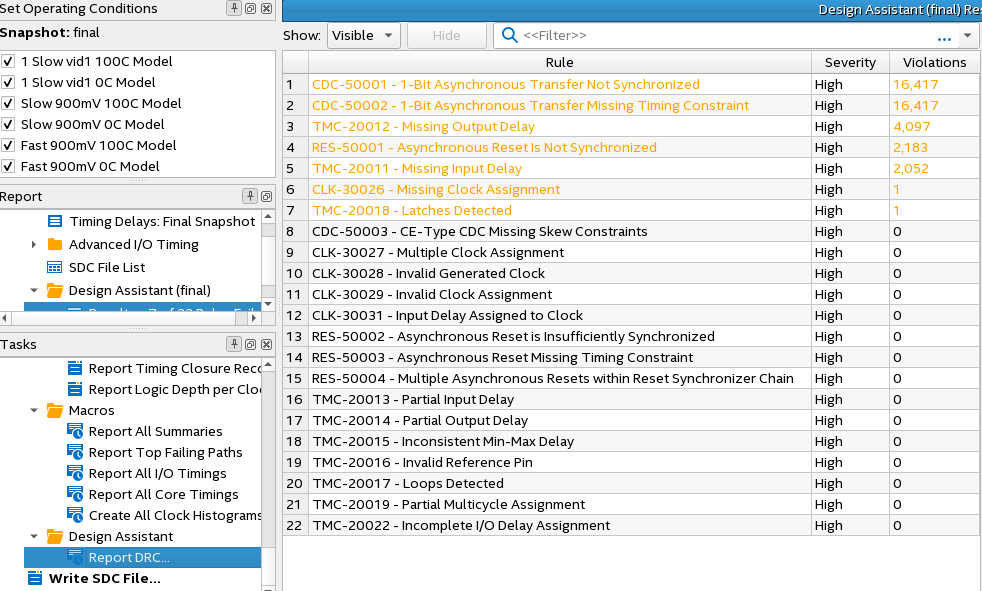Click Design Assistant (final) folder icon
The width and height of the screenshot is (982, 591).
click(x=55, y=290)
